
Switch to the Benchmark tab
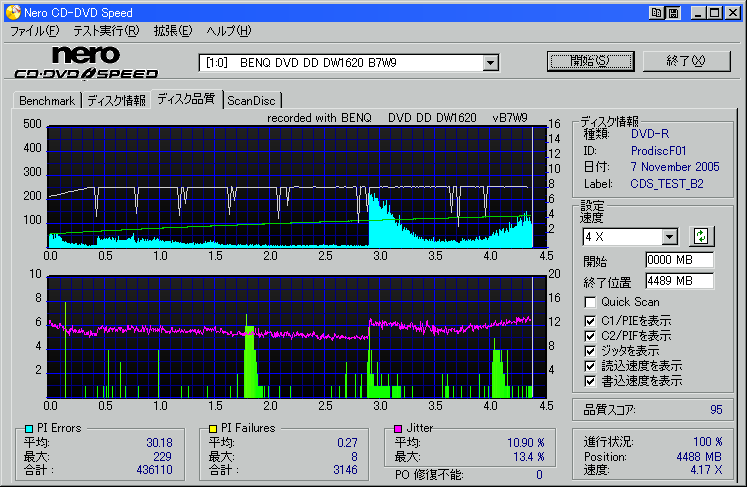point(47,101)
